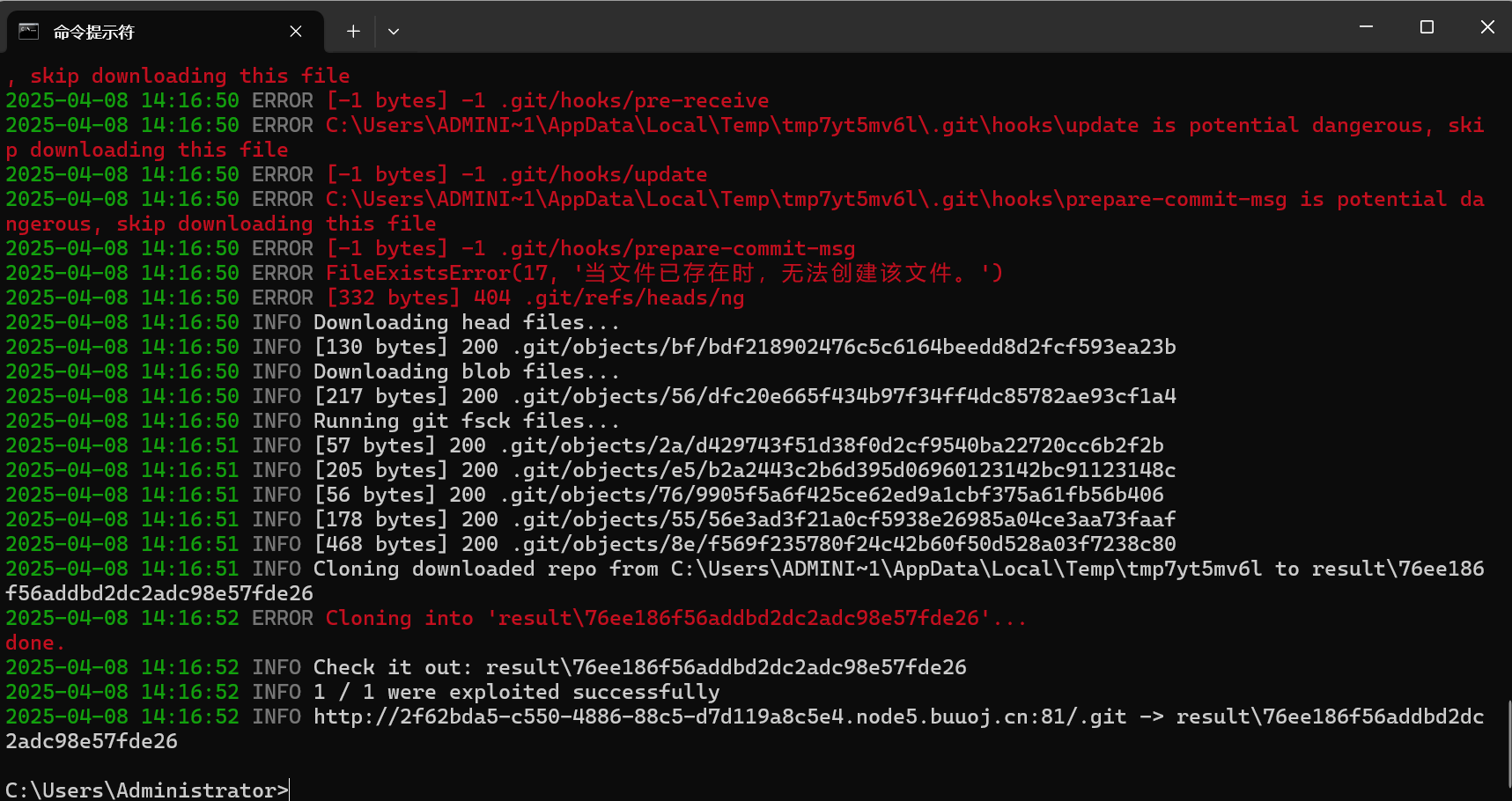Minimize the terminal window
The width and height of the screenshot is (1512, 801).
(1366, 27)
